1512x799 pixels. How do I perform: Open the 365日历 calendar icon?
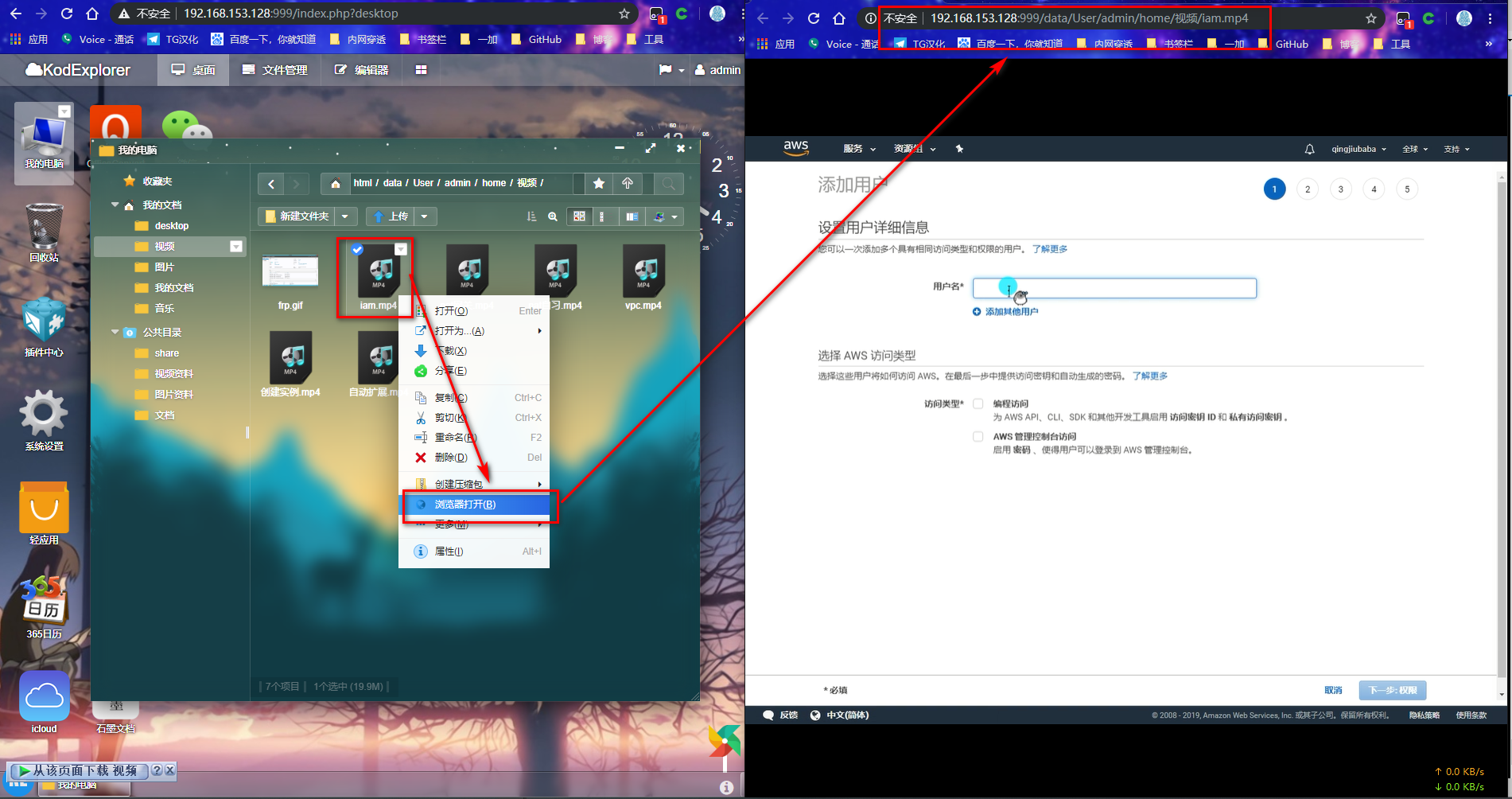[x=45, y=607]
